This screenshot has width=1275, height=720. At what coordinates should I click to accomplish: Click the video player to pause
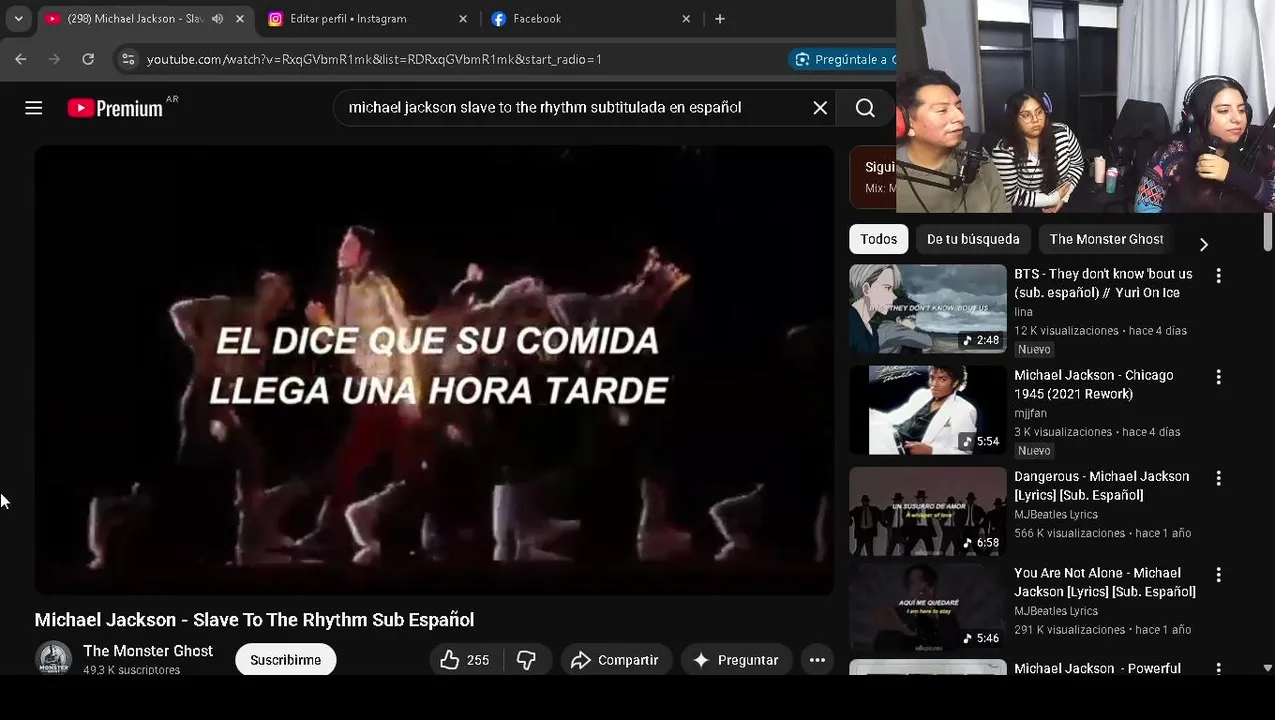(434, 370)
